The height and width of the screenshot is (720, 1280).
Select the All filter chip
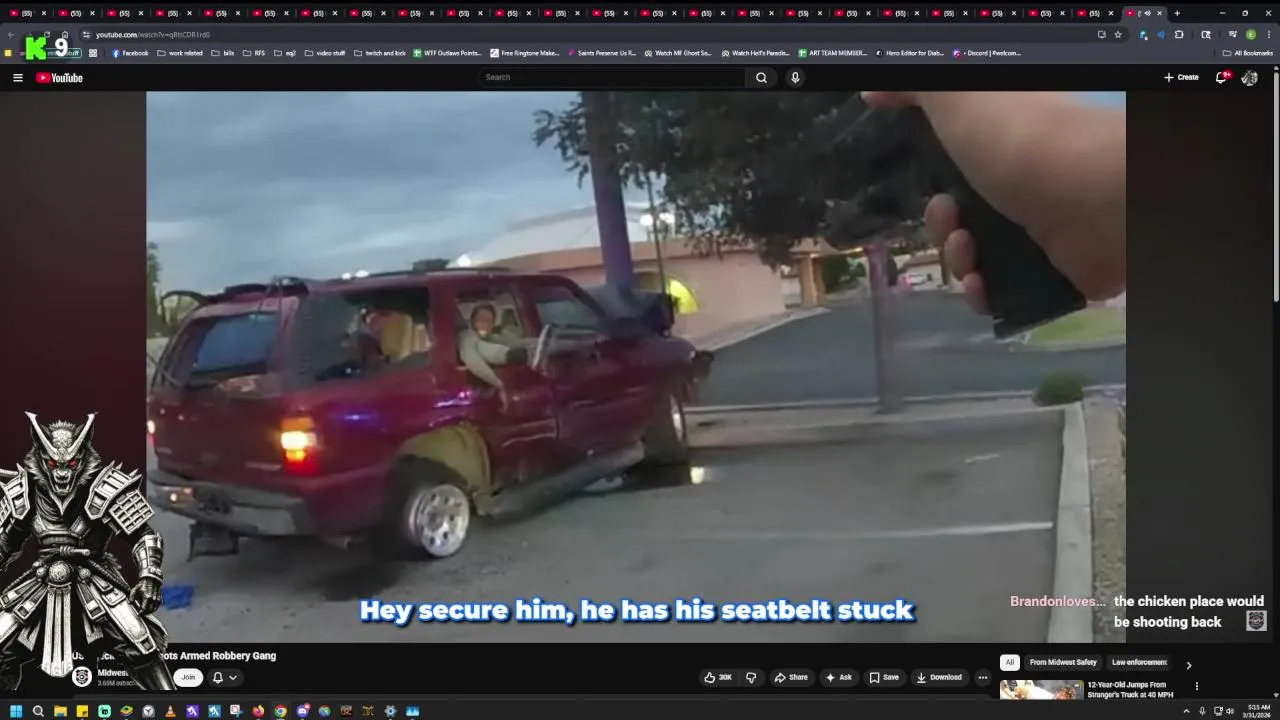(1010, 662)
